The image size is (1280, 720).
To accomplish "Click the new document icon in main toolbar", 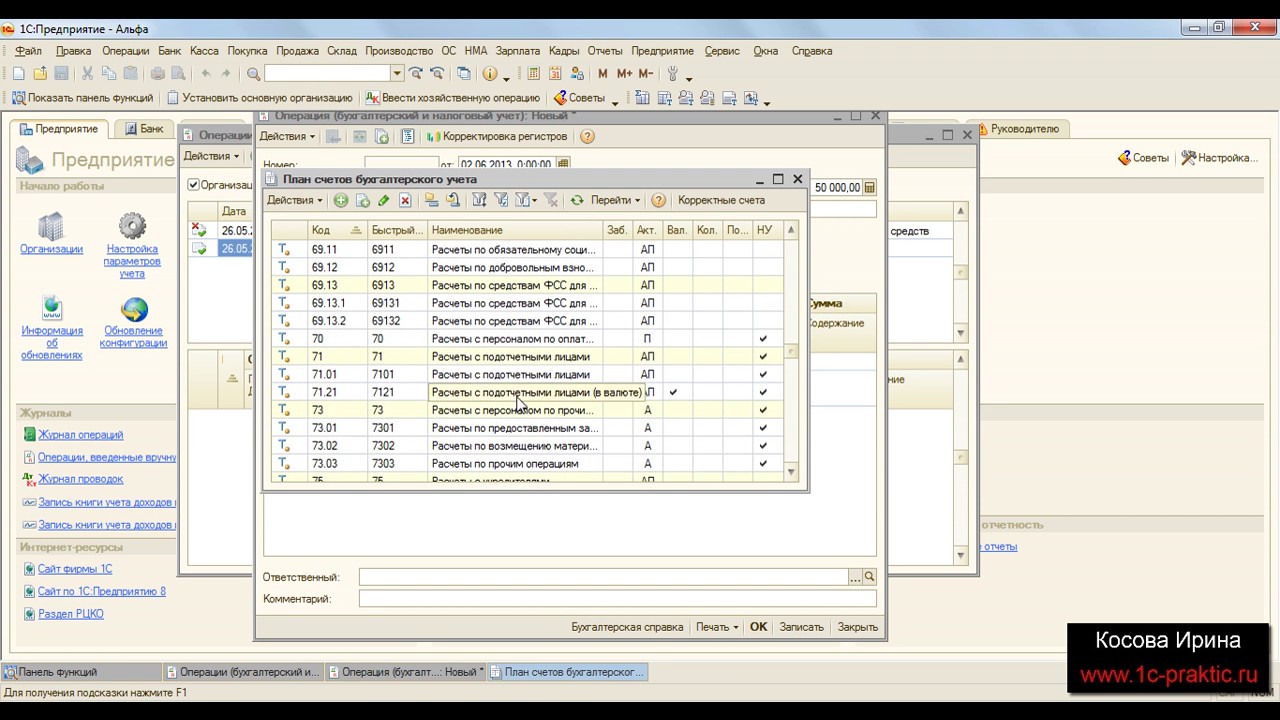I will (x=18, y=74).
